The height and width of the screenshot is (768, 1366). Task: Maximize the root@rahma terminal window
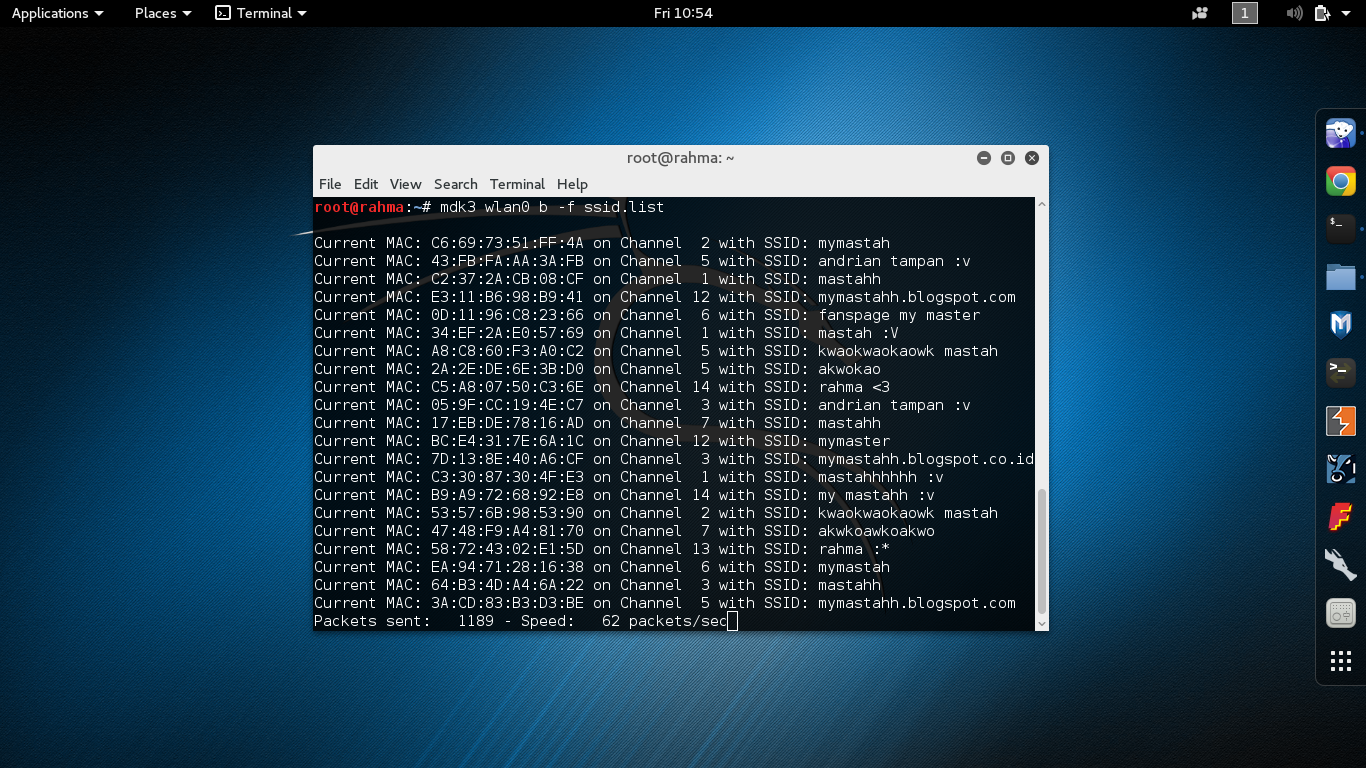1008,158
